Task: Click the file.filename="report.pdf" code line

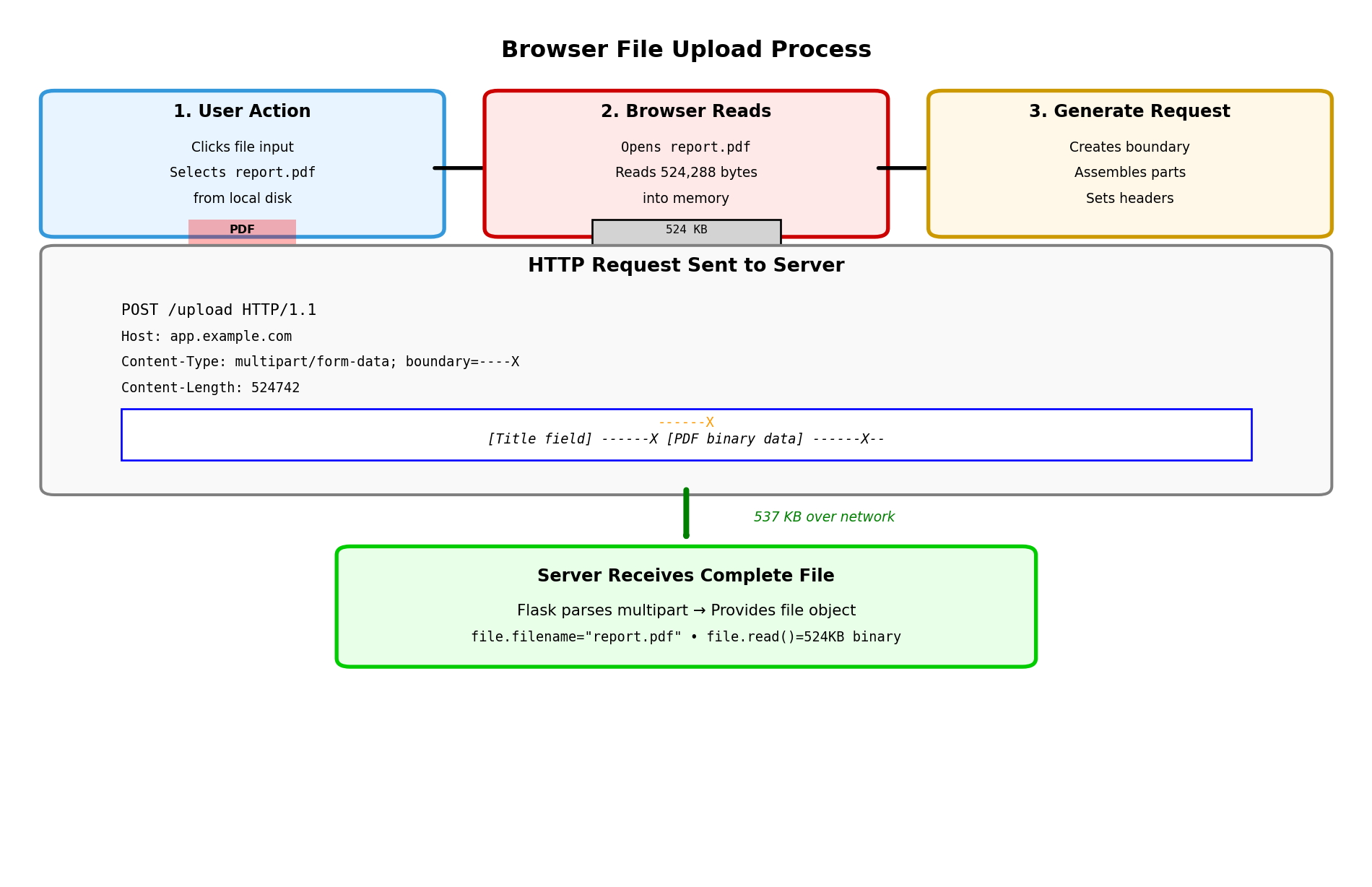Action: pyautogui.click(x=685, y=637)
